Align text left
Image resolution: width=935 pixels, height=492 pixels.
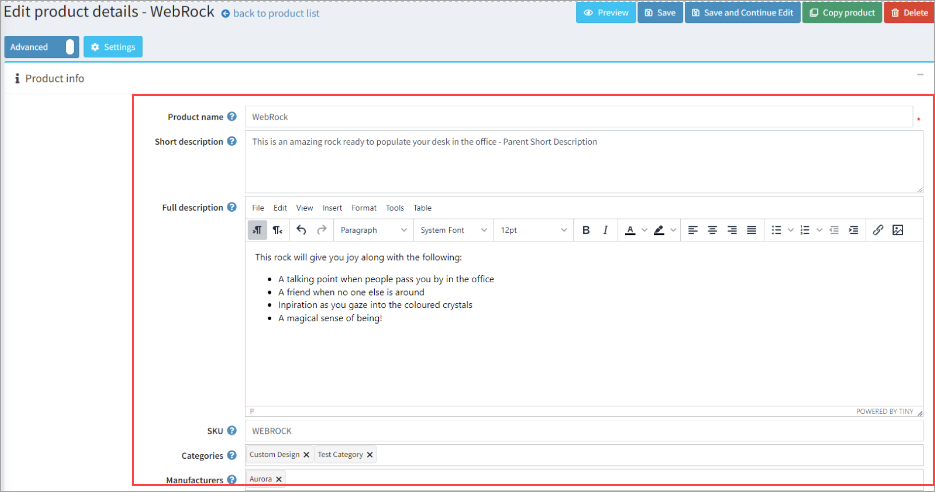tap(692, 230)
